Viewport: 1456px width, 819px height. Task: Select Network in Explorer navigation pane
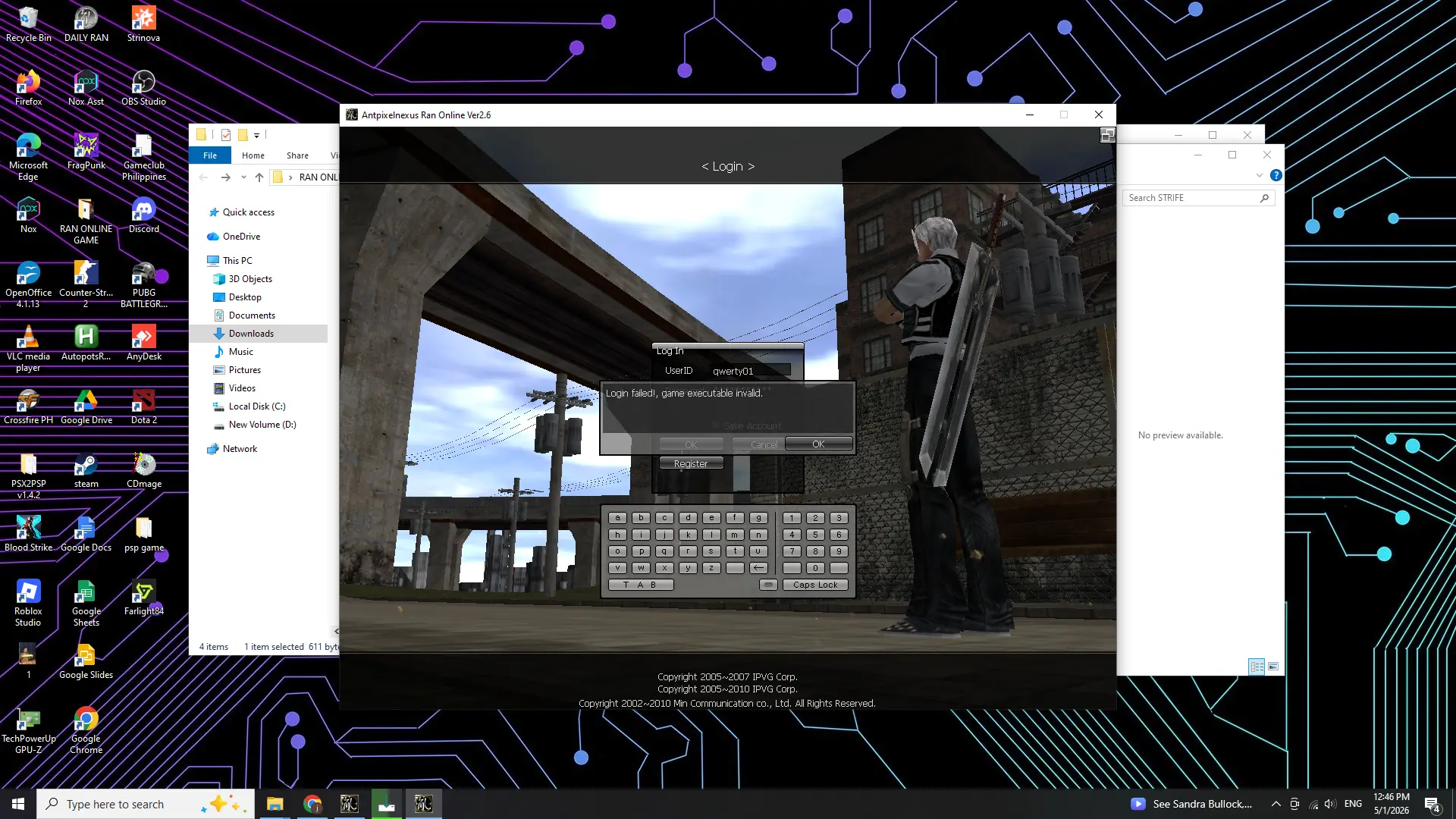(240, 449)
